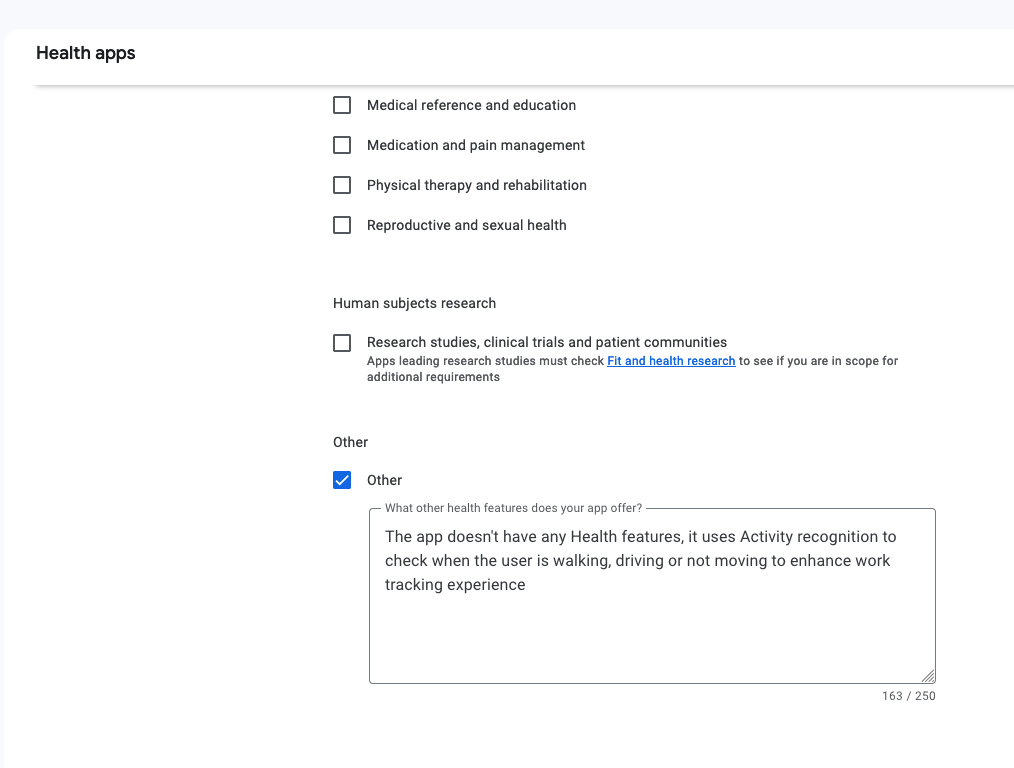1014x768 pixels.
Task: Click the Reproductive and sexual health label
Action: (467, 226)
